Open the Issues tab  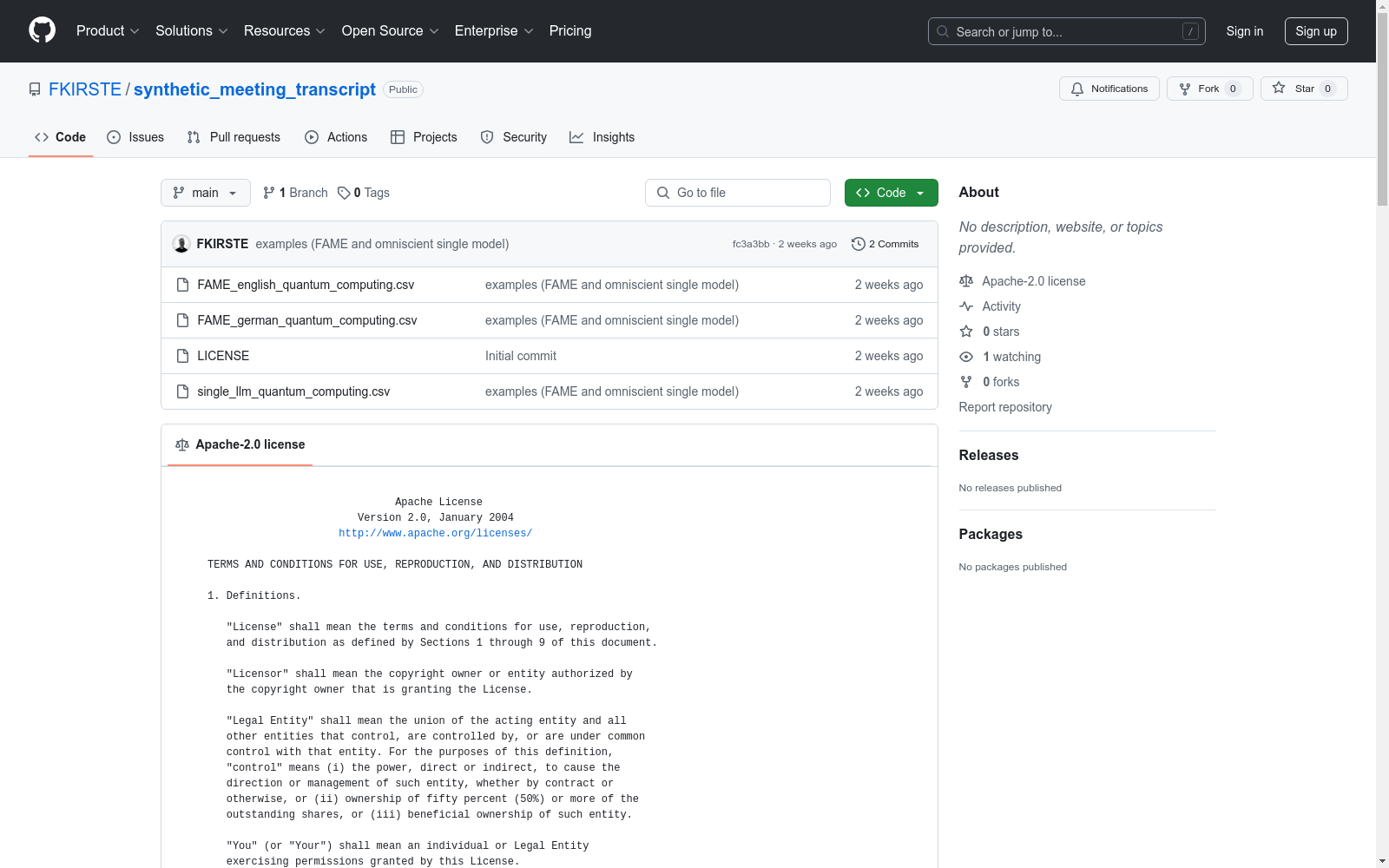135,137
